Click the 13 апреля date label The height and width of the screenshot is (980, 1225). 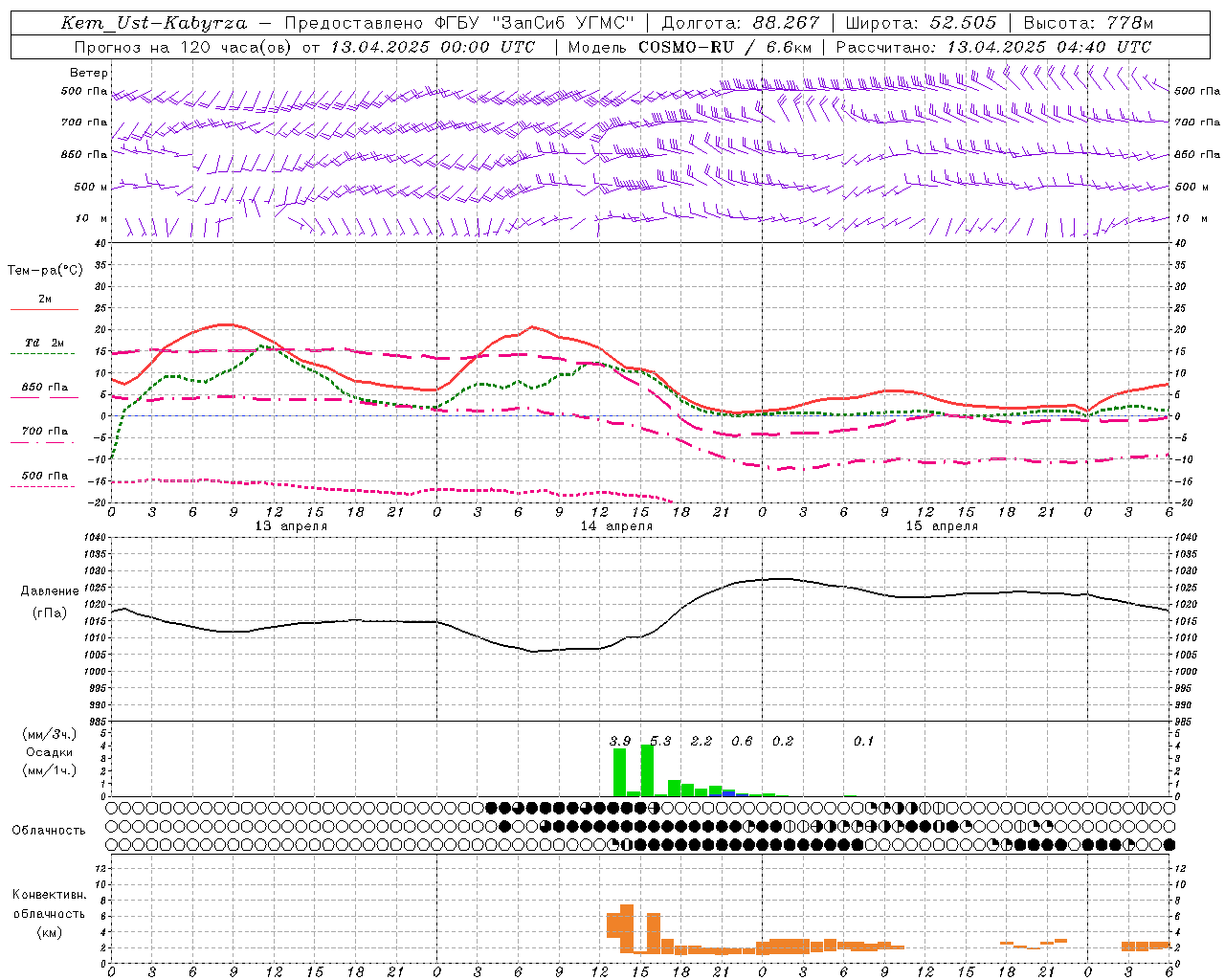pos(291,526)
